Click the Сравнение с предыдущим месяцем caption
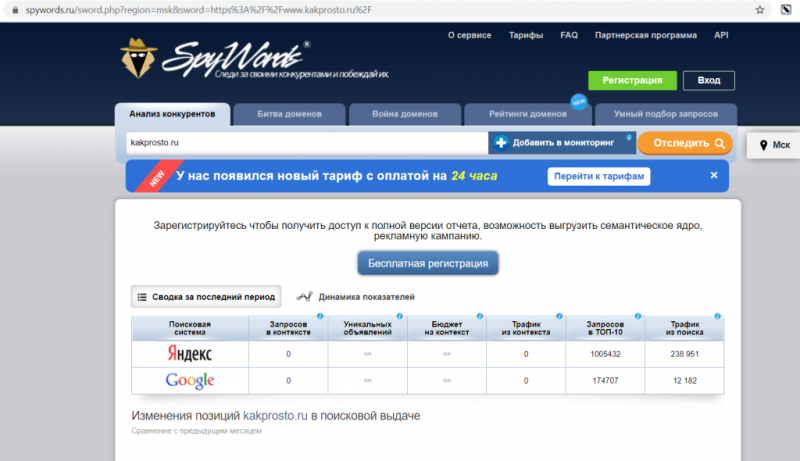 (196, 431)
